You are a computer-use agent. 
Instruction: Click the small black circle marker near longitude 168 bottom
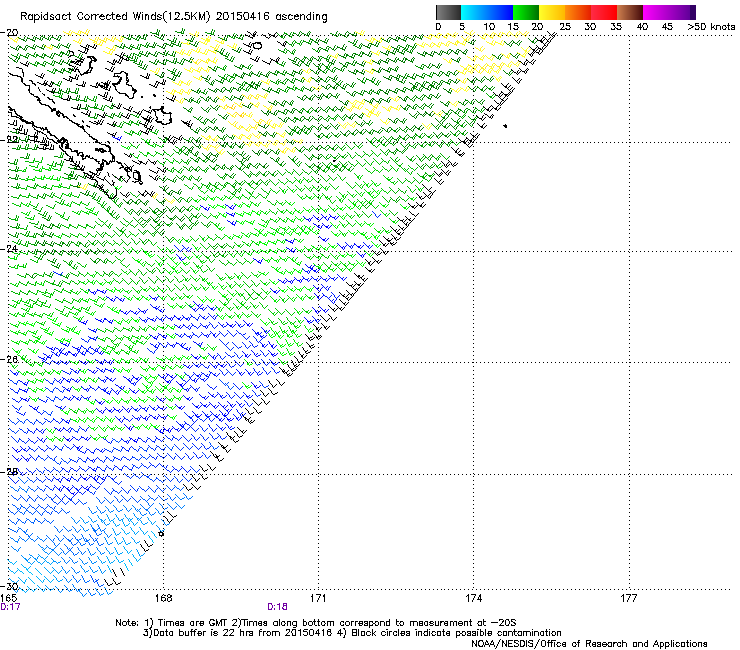point(161,533)
